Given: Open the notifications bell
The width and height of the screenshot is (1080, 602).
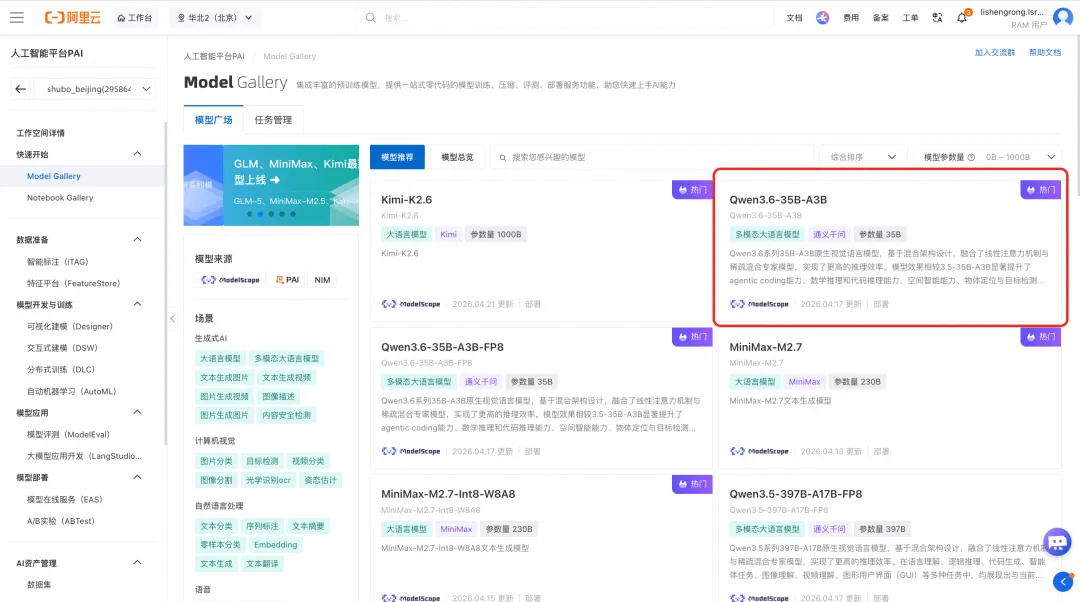Looking at the screenshot, I should [962, 18].
